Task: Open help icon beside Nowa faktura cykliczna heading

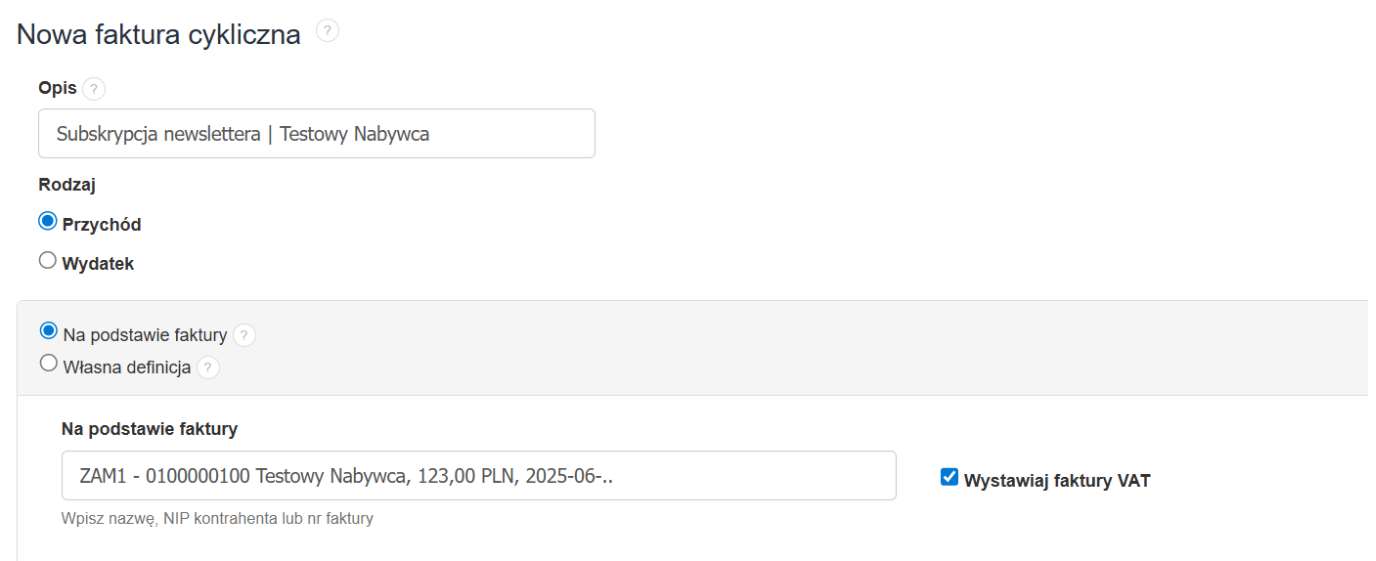Action: pos(328,32)
